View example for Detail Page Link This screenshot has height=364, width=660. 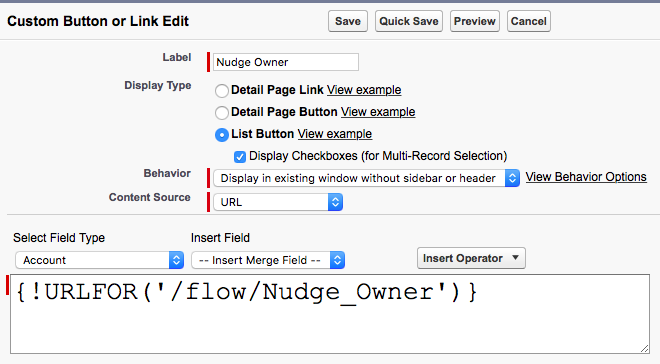[364, 90]
